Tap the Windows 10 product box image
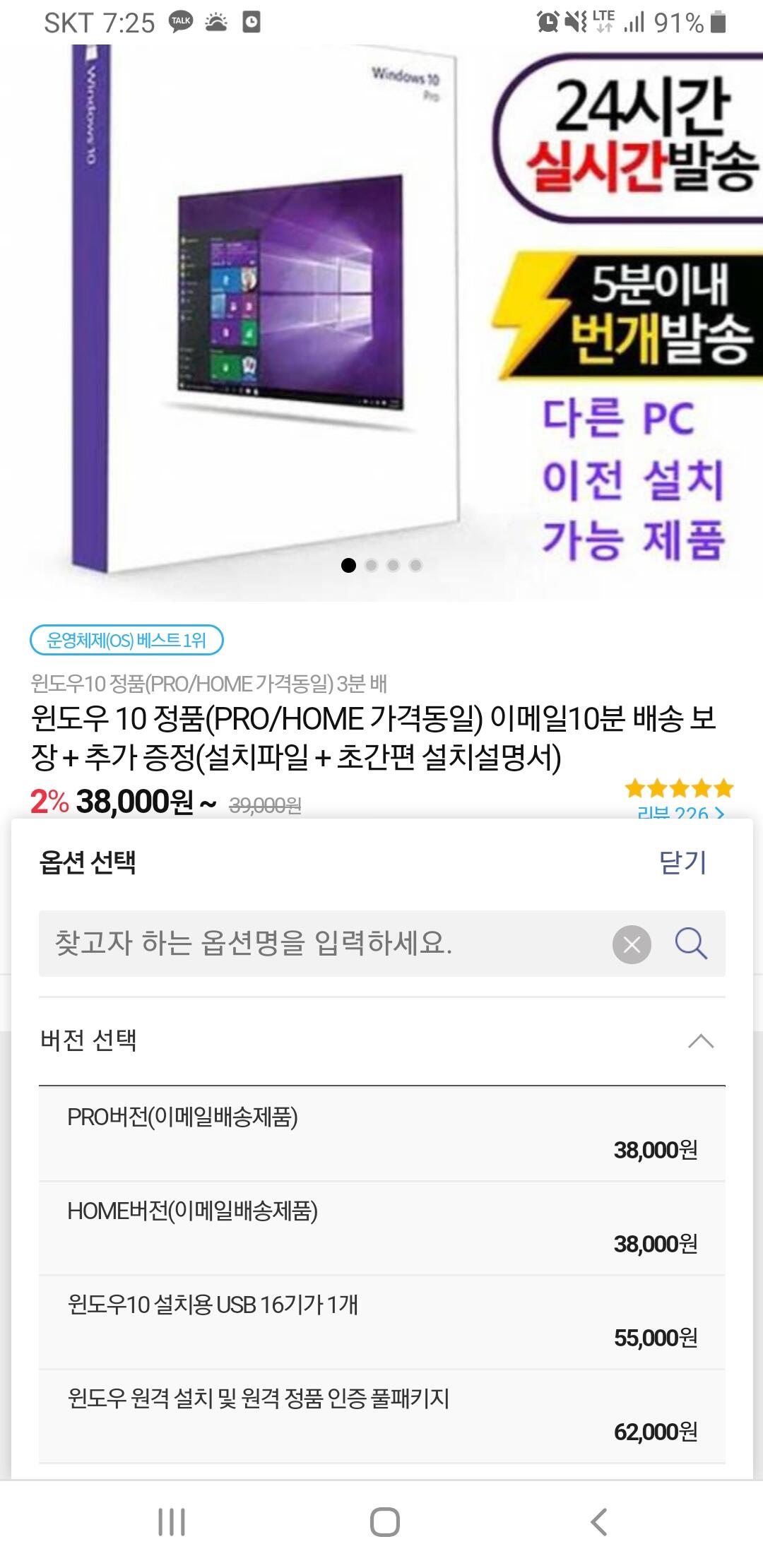Screen dimensions: 763x1568 click(x=265, y=307)
